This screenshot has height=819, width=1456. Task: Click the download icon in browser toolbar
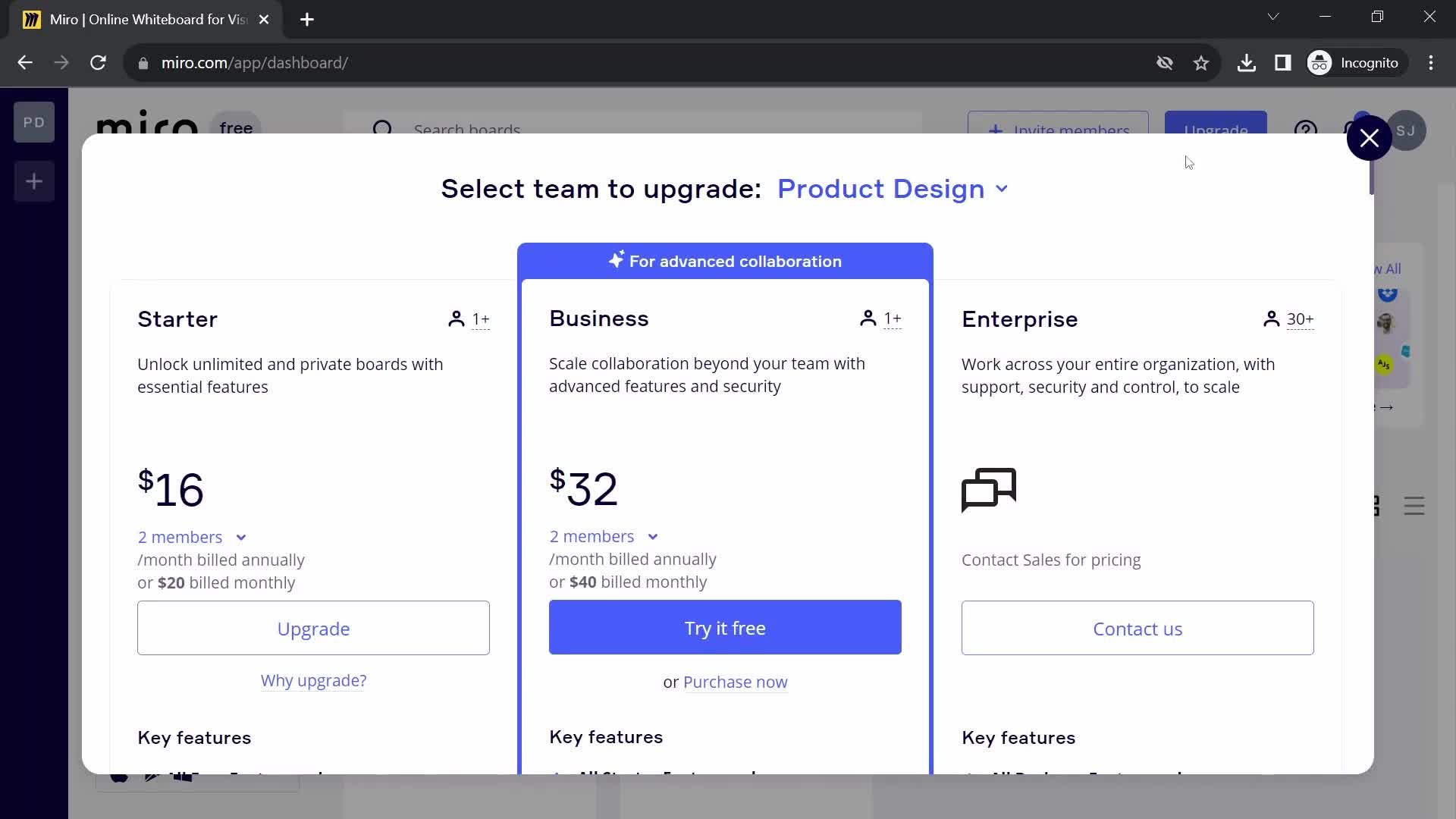[1247, 63]
